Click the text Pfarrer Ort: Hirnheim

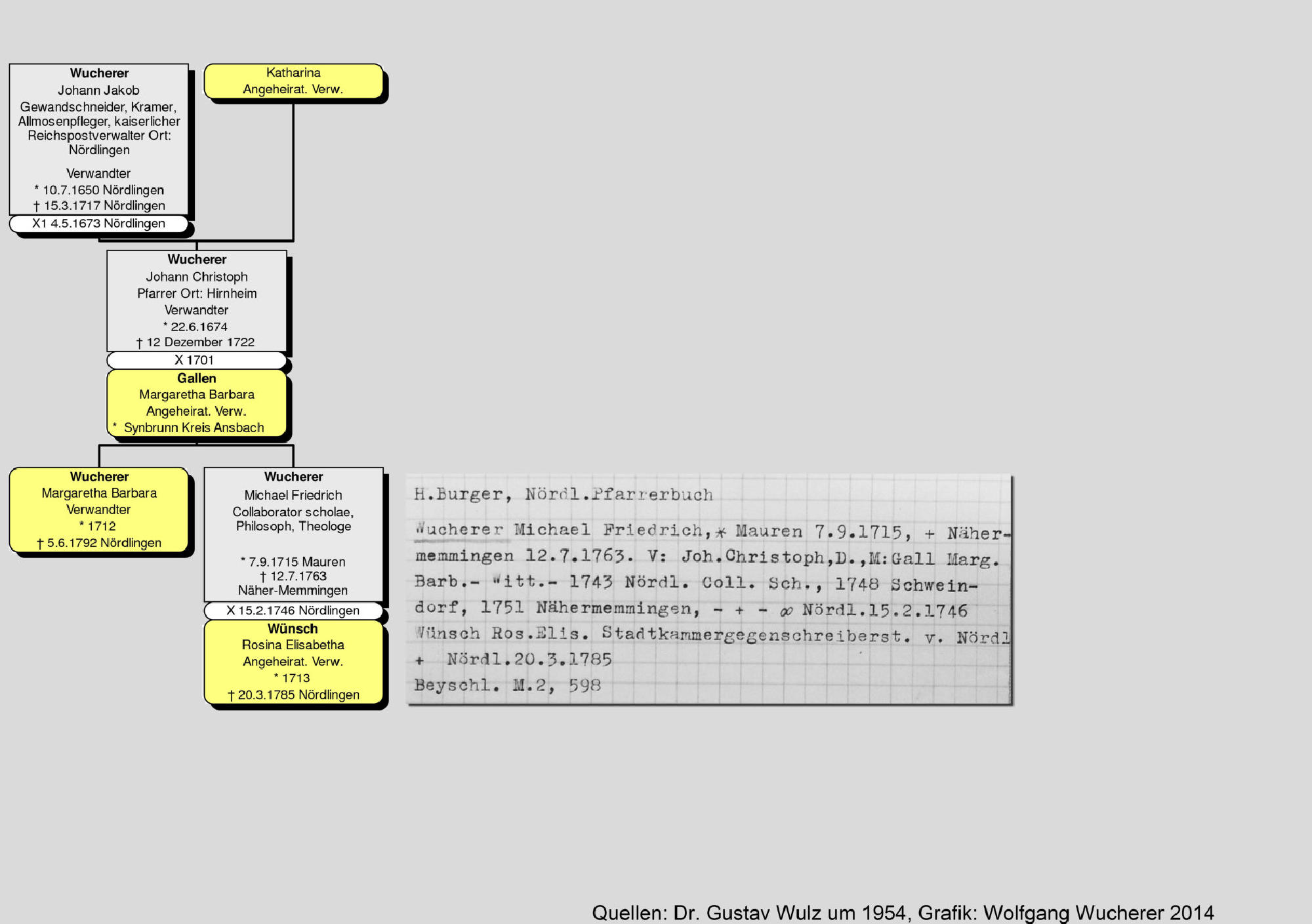coord(197,293)
